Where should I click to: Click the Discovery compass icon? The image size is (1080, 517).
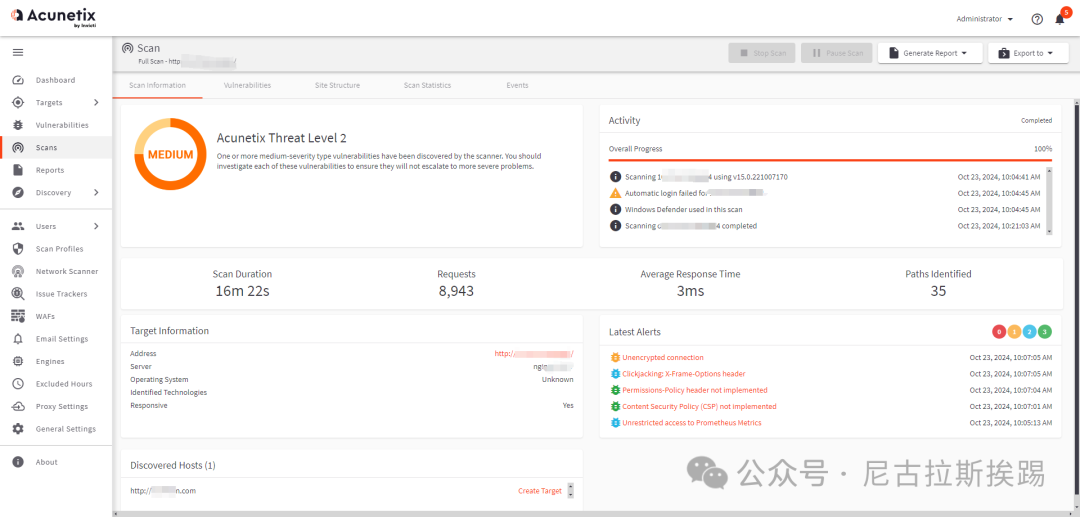[19, 193]
